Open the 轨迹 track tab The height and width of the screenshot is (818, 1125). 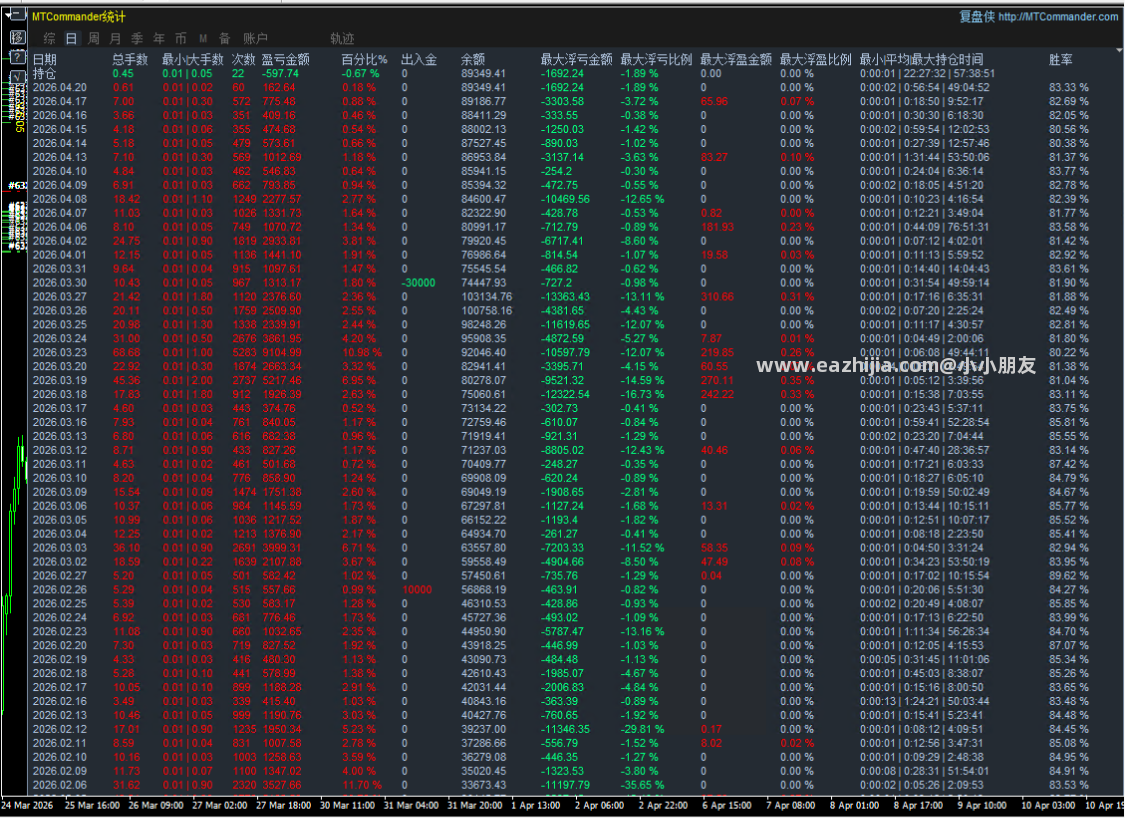pyautogui.click(x=342, y=38)
